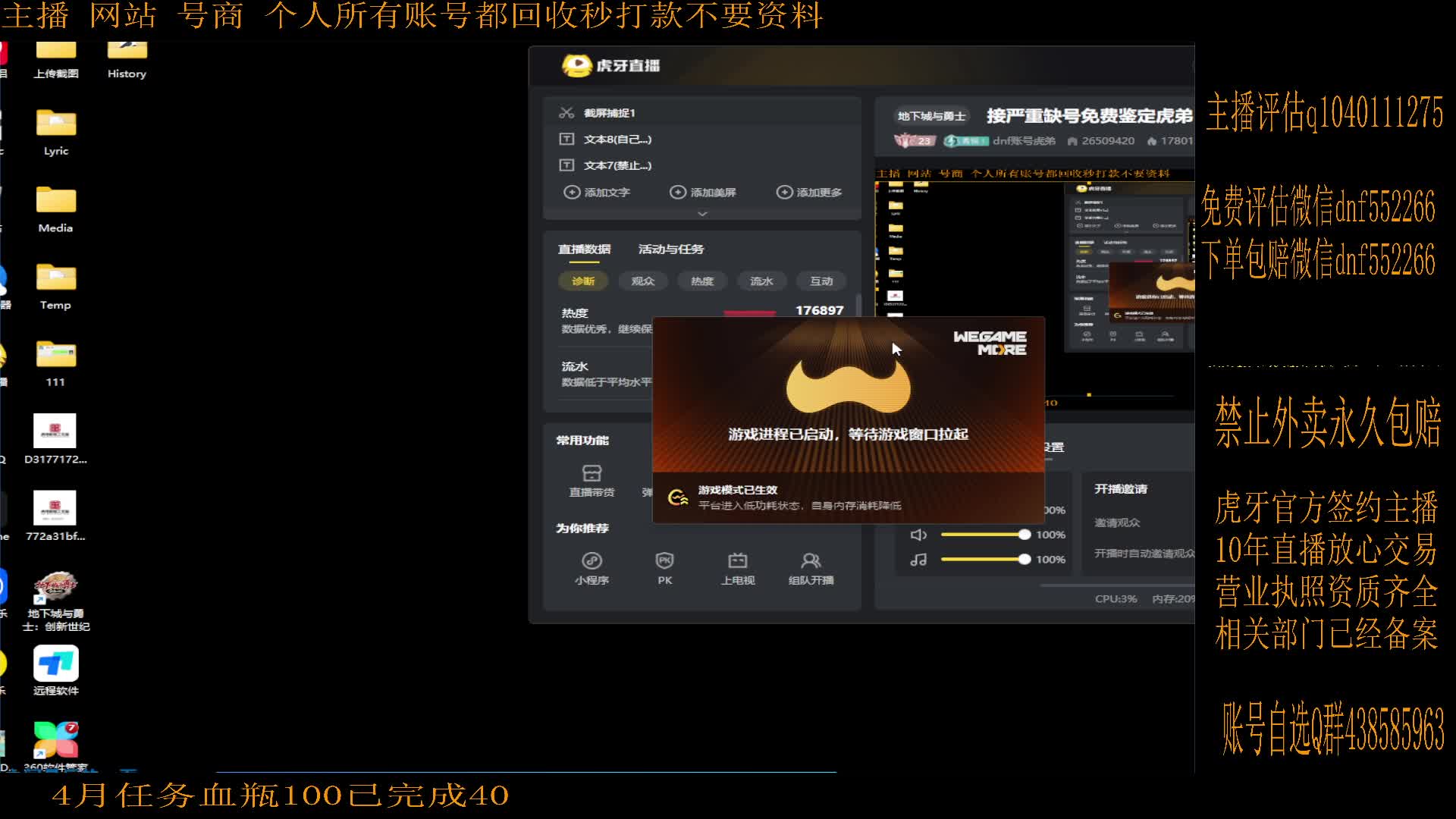Click 添加美屏 to add a screen overlay

click(703, 192)
